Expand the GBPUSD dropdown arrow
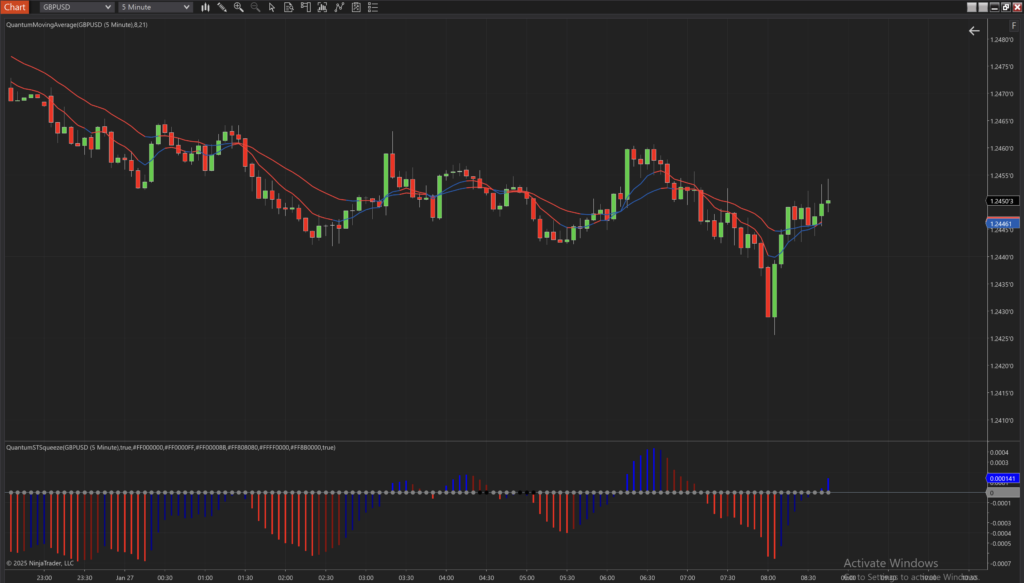 [109, 7]
